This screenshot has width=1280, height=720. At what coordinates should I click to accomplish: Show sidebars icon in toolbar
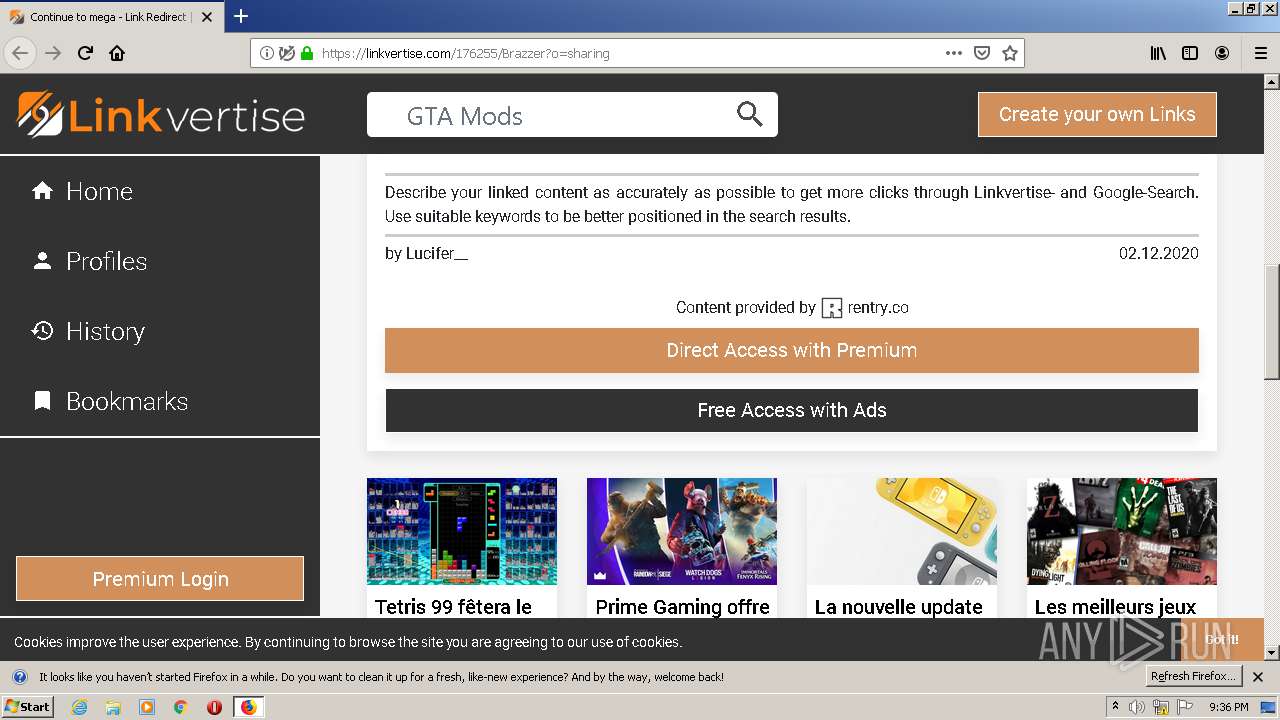[x=1190, y=53]
